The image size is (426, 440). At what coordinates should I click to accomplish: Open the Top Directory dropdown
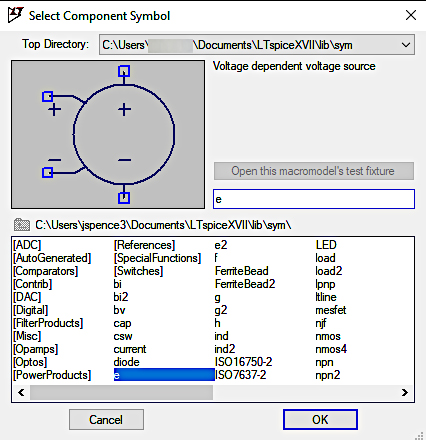pos(406,45)
